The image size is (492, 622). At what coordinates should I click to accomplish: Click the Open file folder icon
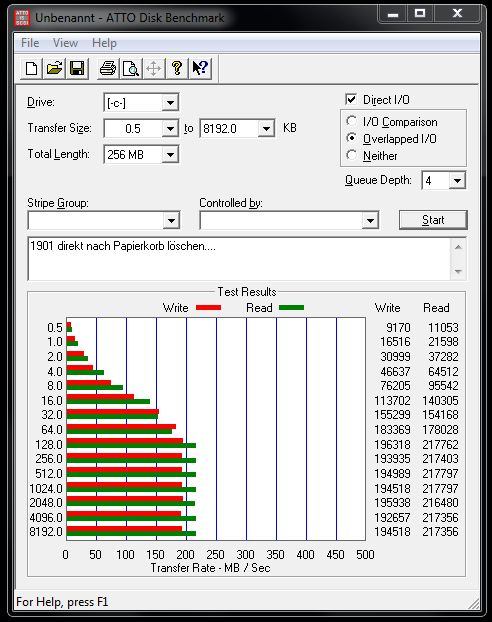coord(54,68)
